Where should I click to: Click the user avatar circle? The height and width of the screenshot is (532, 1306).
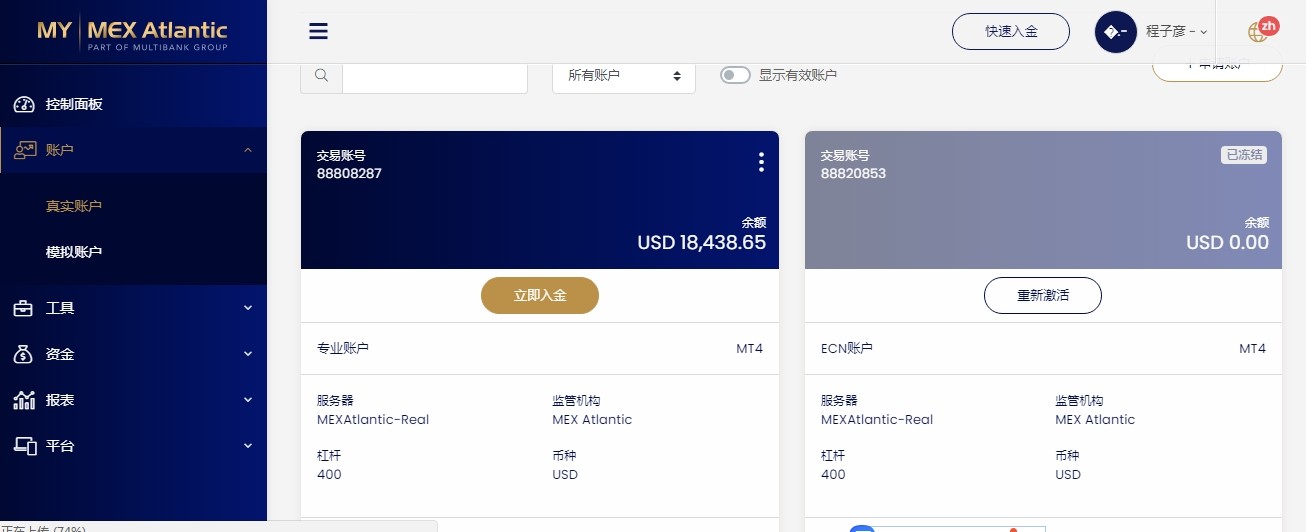pos(1116,32)
